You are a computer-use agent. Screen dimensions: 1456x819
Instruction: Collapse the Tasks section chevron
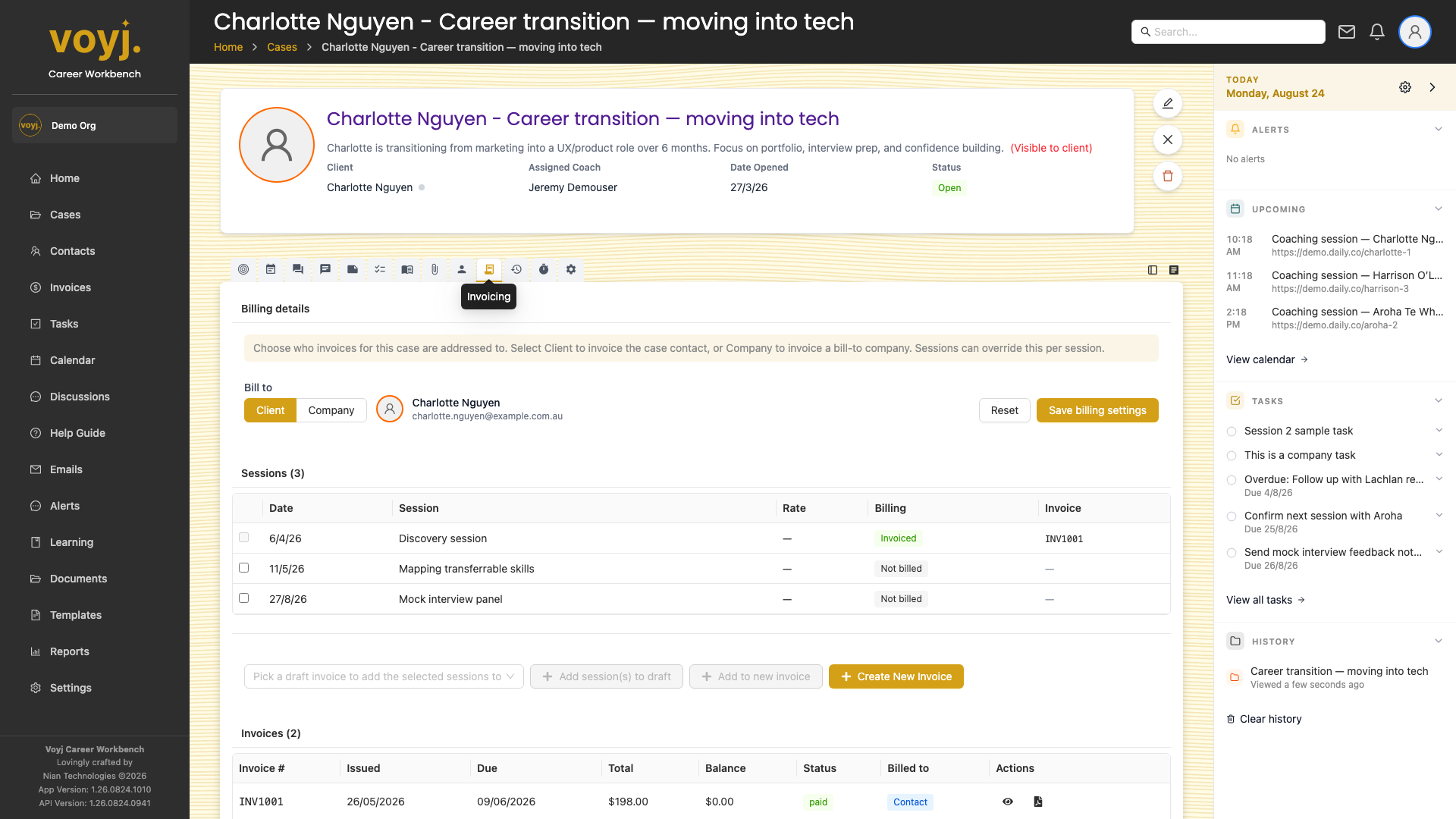[1439, 400]
